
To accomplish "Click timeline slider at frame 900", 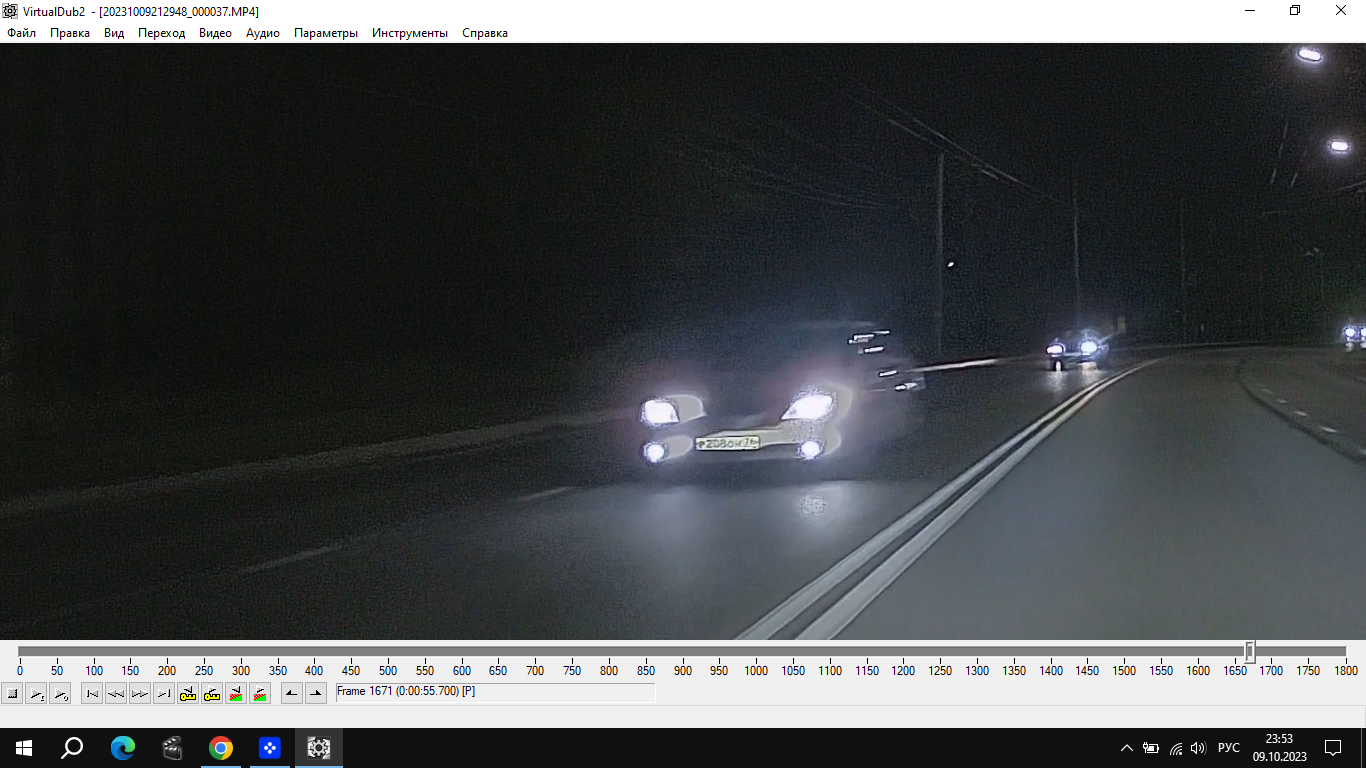I will click(682, 652).
